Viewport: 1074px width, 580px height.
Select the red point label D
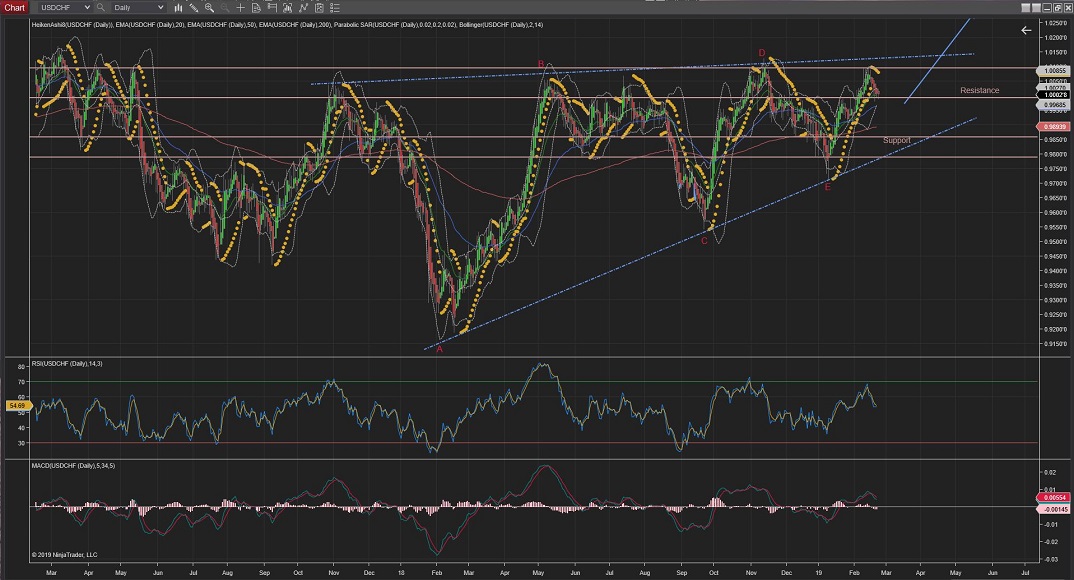(x=762, y=53)
